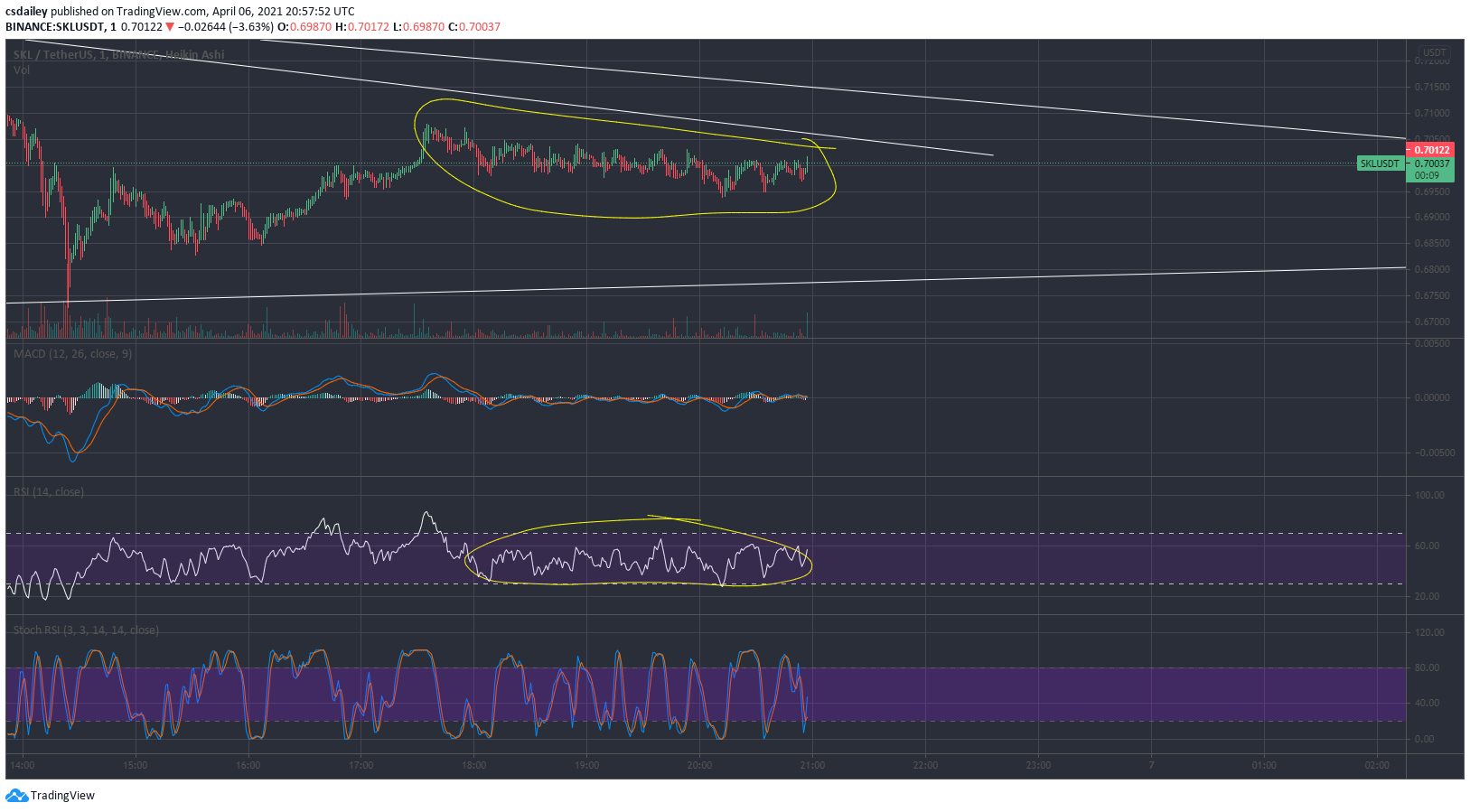Click the 14:00 time axis label
Viewport: 1470px width, 812px height.
click(22, 765)
